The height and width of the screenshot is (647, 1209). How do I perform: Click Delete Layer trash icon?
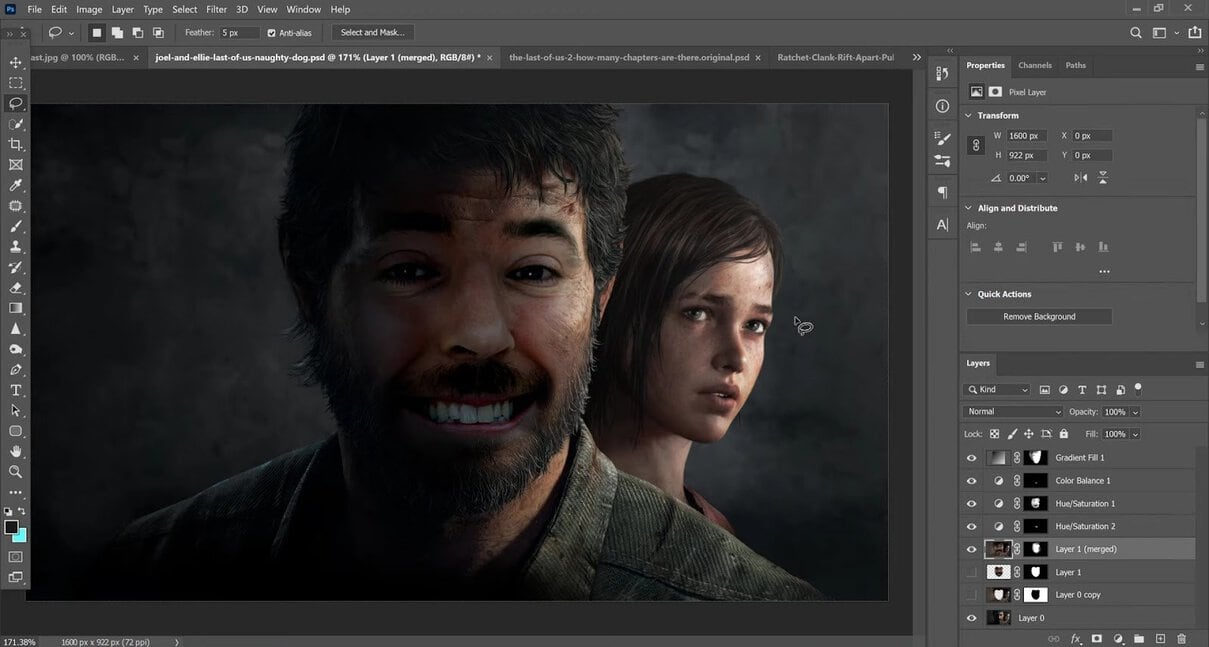click(x=1181, y=638)
